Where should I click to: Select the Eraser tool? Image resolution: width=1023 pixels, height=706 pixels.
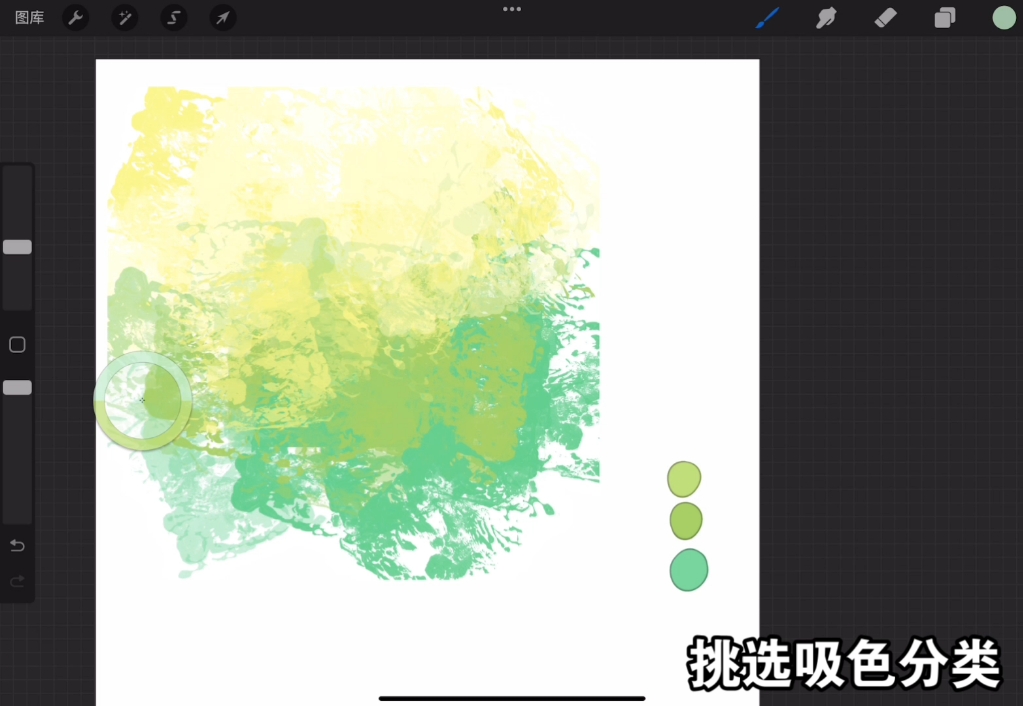point(885,18)
